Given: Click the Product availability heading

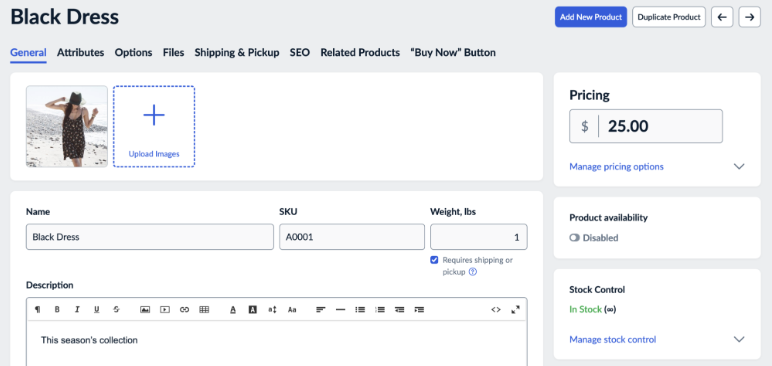Looking at the screenshot, I should point(609,217).
